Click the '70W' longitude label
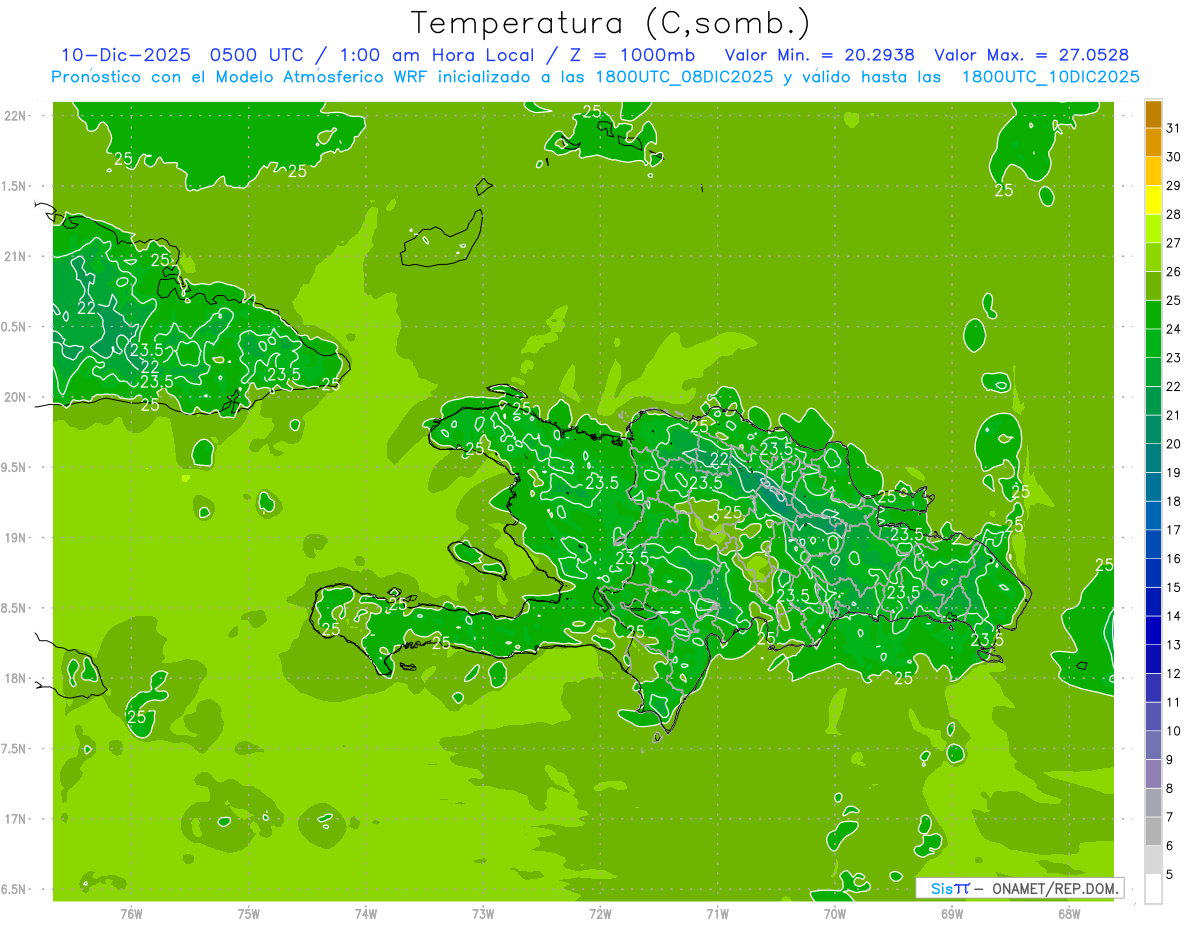 point(835,913)
